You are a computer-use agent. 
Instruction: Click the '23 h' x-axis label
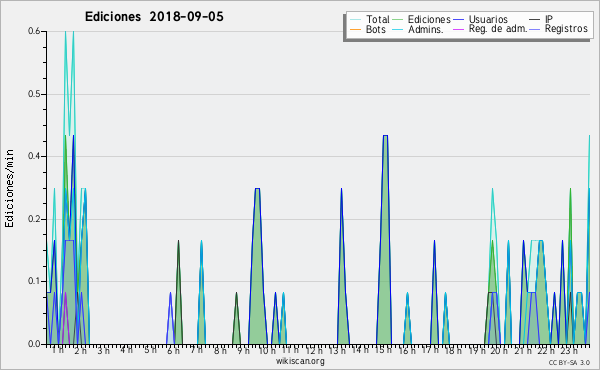click(x=569, y=350)
